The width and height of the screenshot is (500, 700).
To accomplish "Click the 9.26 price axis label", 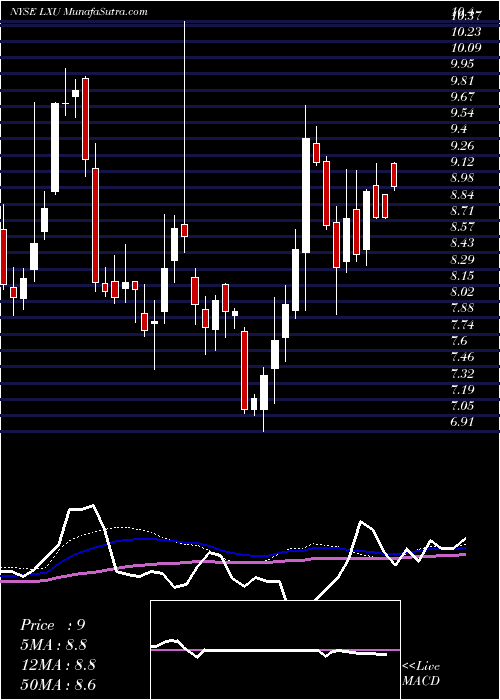I will pyautogui.click(x=464, y=146).
